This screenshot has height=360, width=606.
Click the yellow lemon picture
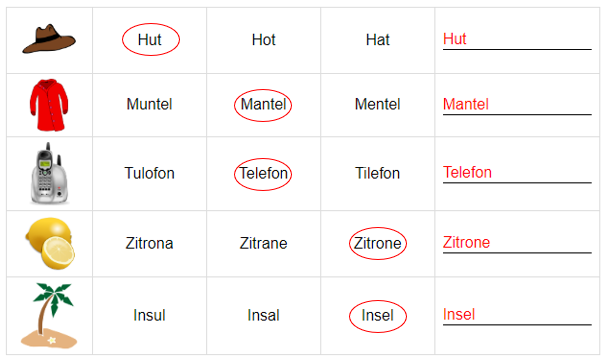click(50, 243)
